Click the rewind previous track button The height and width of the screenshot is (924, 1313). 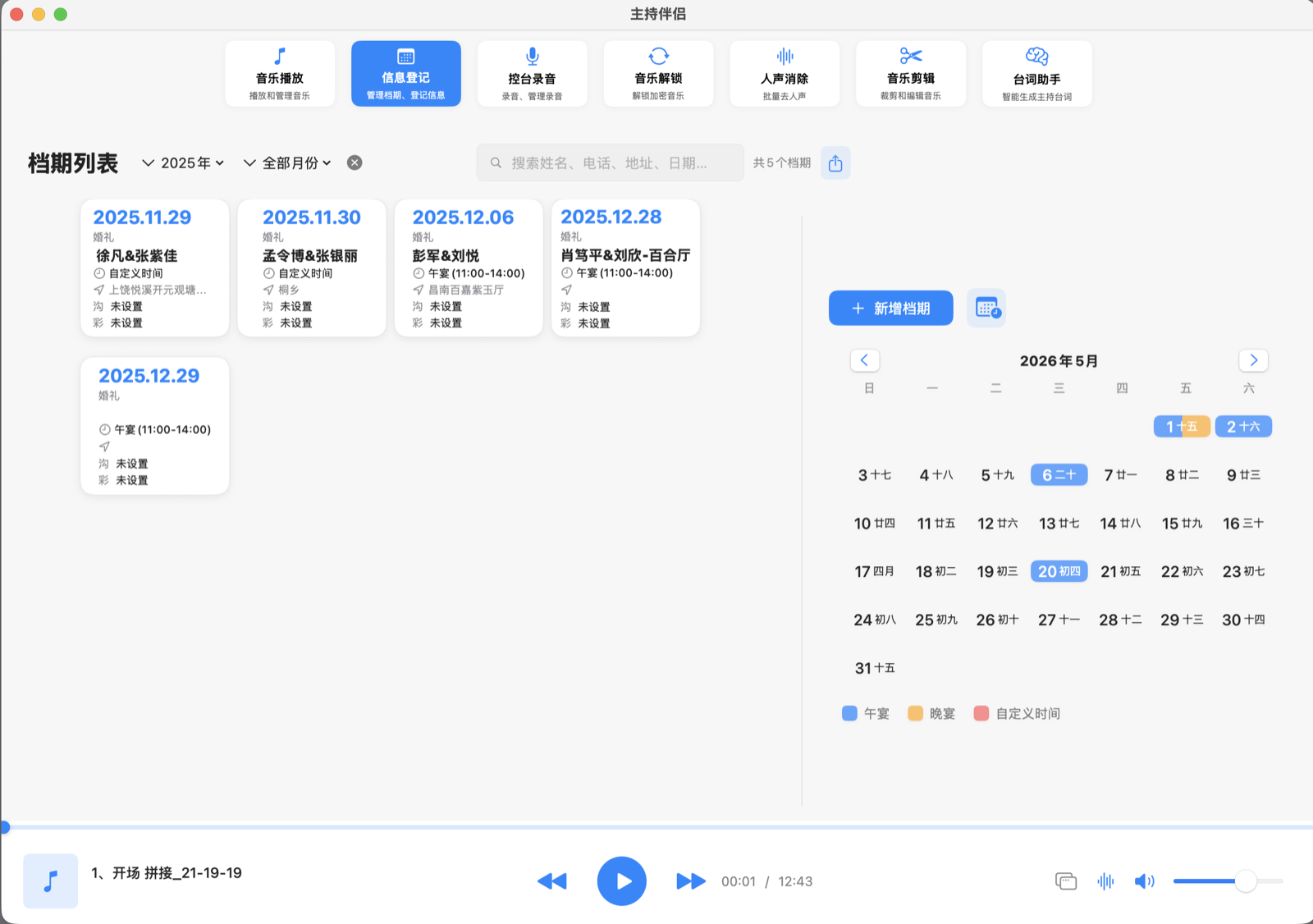[x=552, y=881]
